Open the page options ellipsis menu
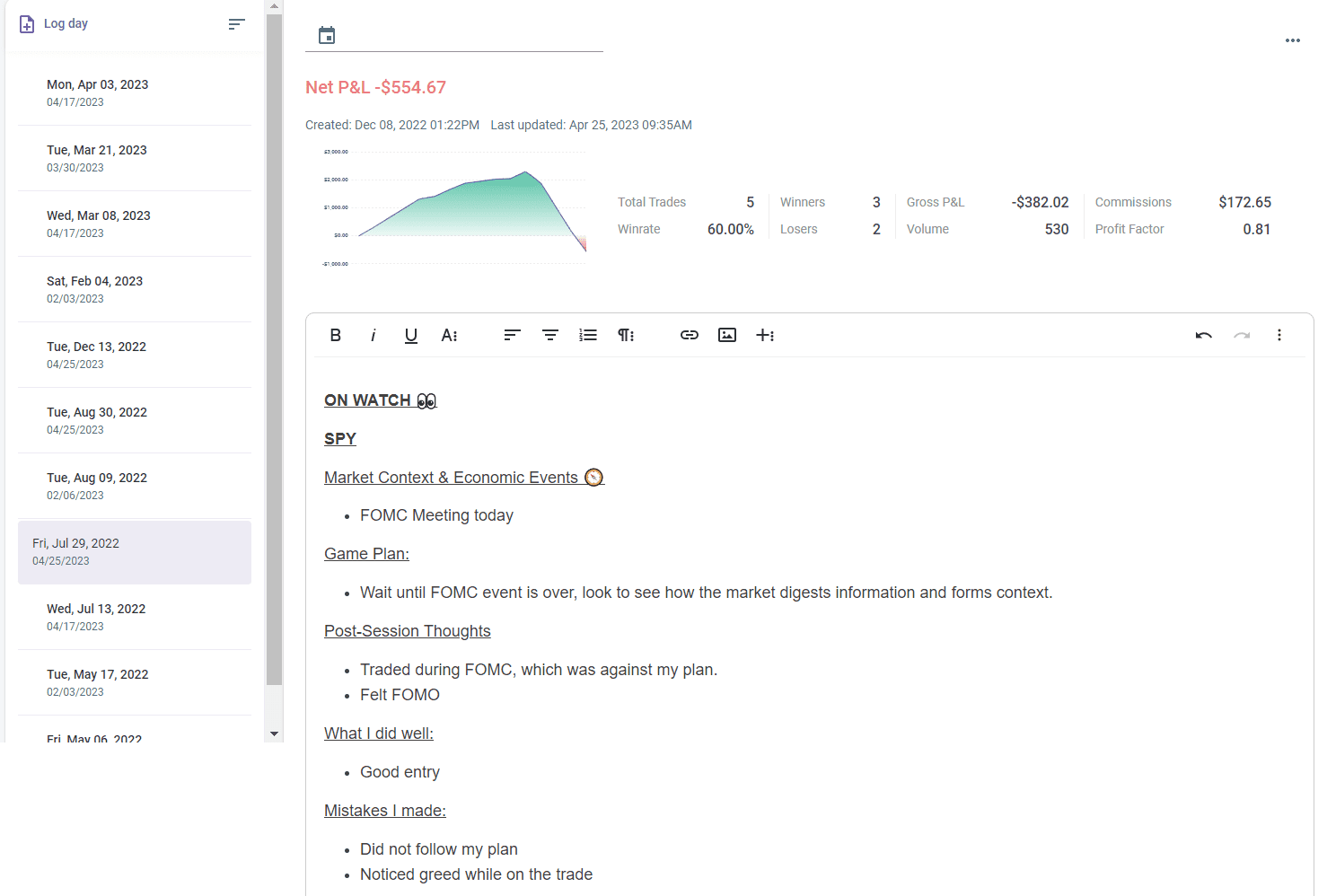This screenshot has height=896, width=1327. [1293, 40]
